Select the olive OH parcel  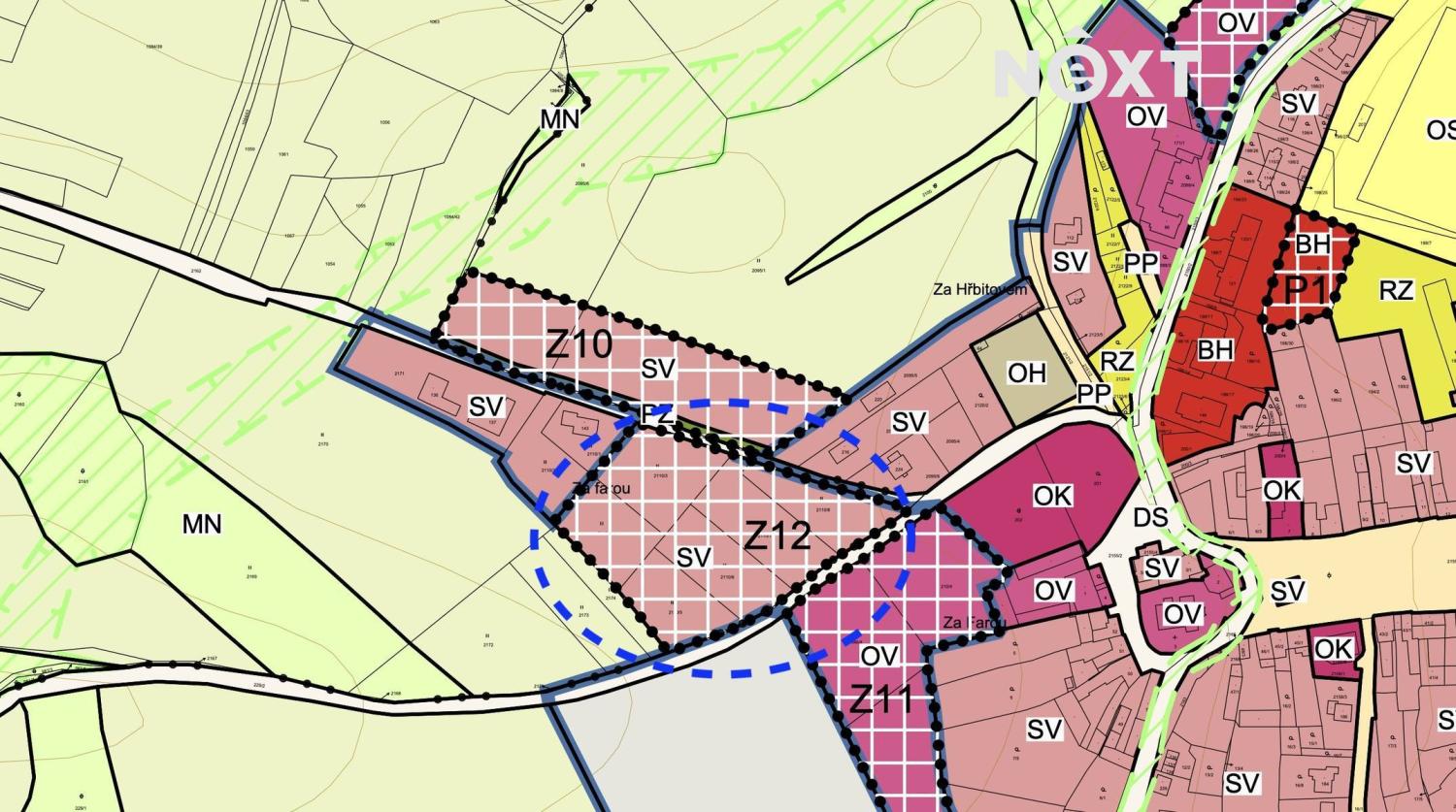tap(1026, 374)
